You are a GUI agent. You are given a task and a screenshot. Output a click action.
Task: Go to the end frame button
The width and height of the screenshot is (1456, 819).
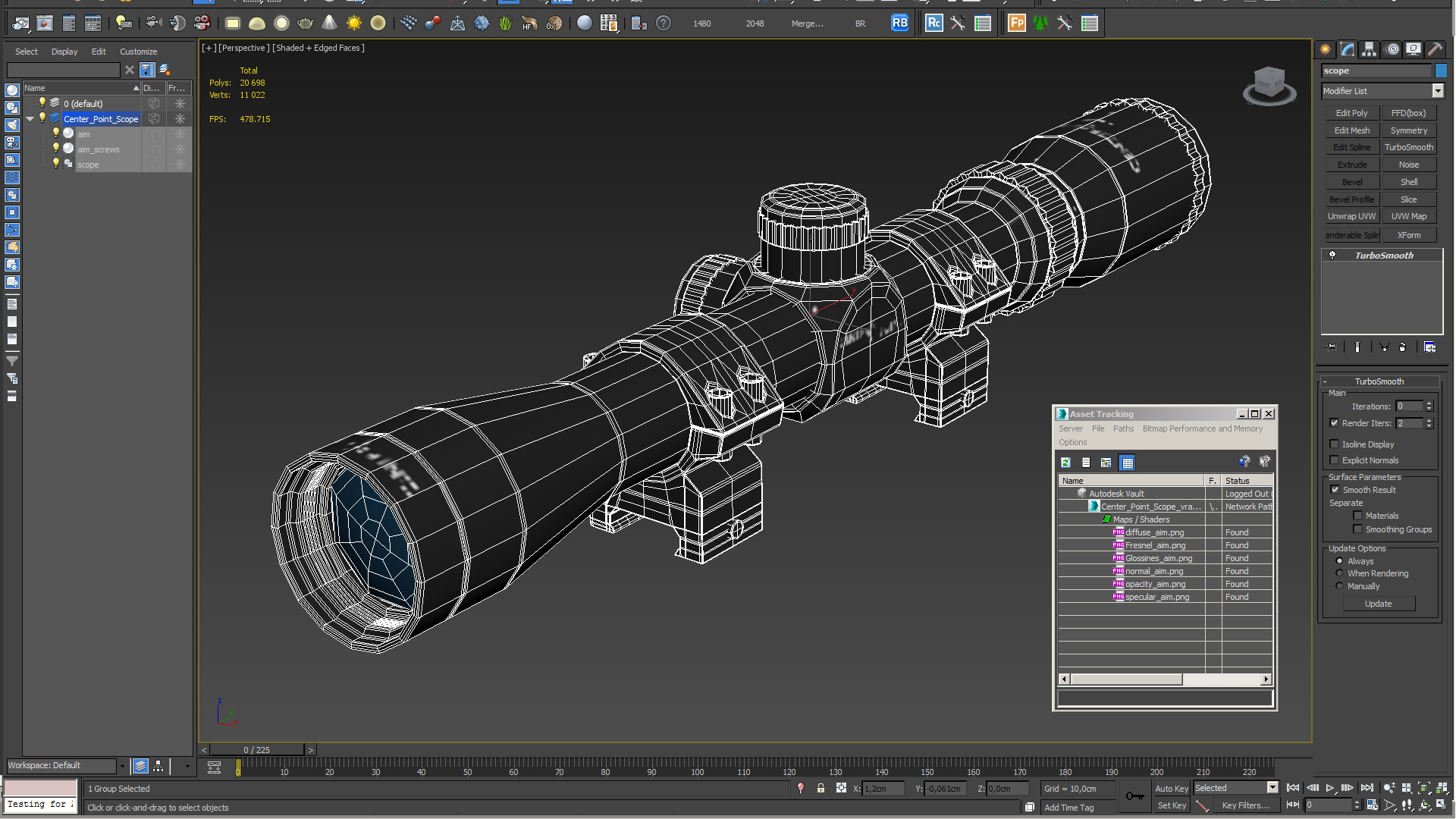click(x=1367, y=789)
